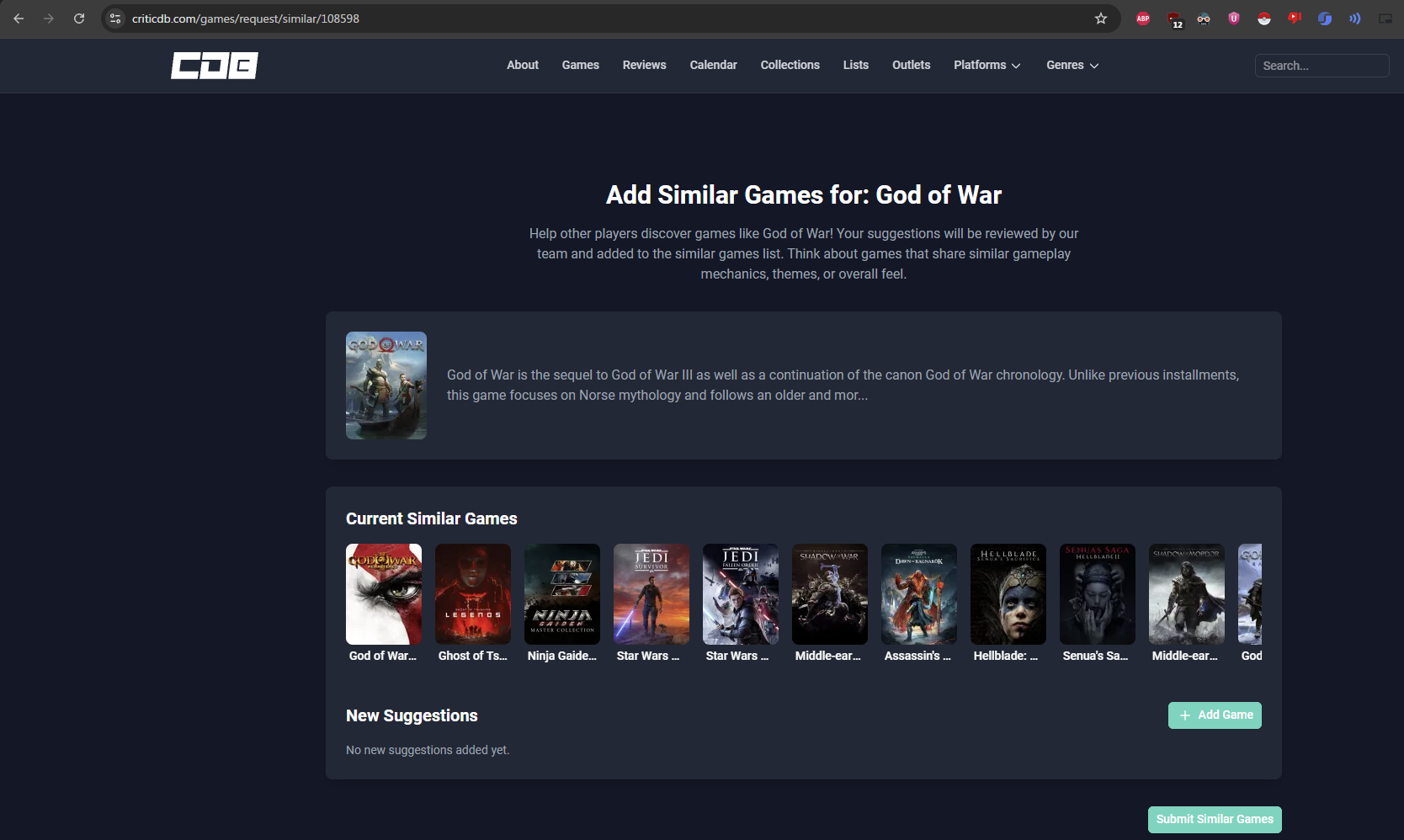Go to Reviews

point(645,65)
